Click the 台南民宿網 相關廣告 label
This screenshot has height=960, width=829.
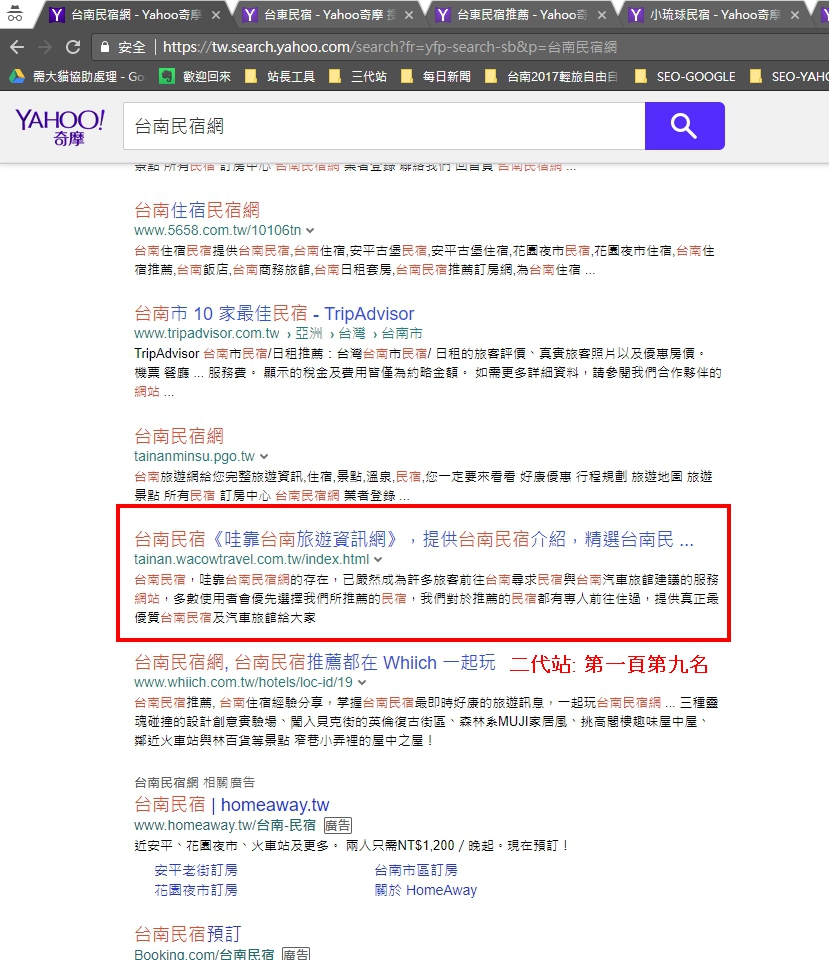[195, 782]
